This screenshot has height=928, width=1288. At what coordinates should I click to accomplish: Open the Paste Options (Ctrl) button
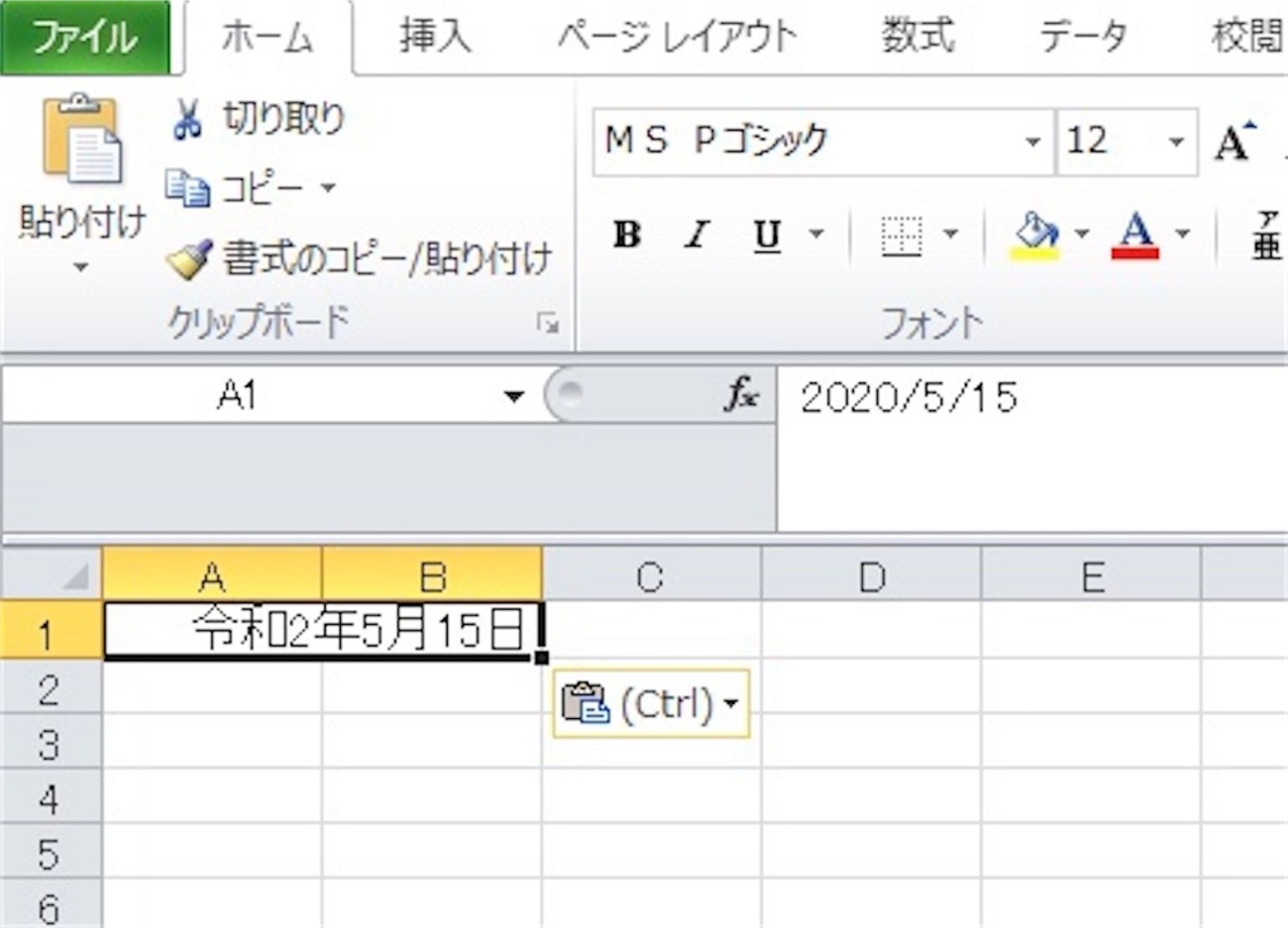(x=651, y=704)
